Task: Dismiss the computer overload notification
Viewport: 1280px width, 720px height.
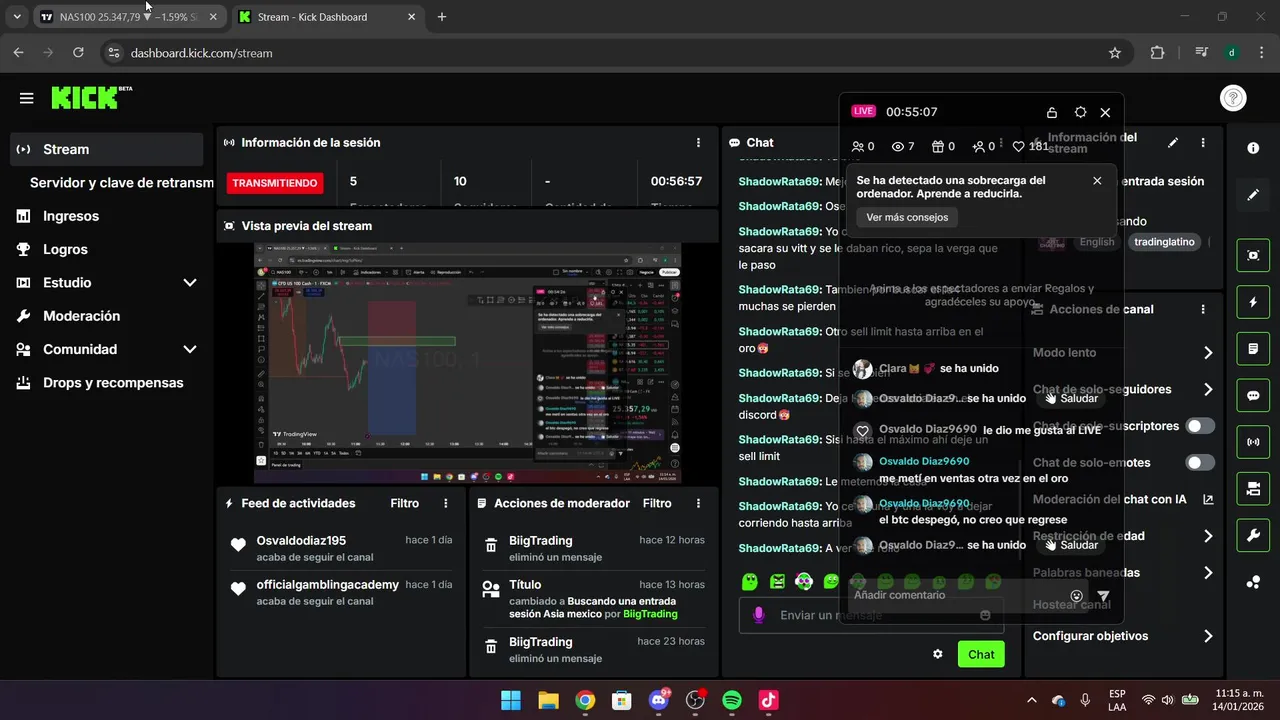Action: 1097,181
